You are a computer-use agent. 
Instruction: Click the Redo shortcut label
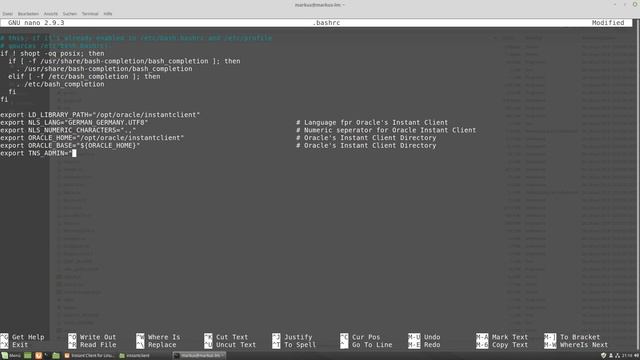[432, 345]
